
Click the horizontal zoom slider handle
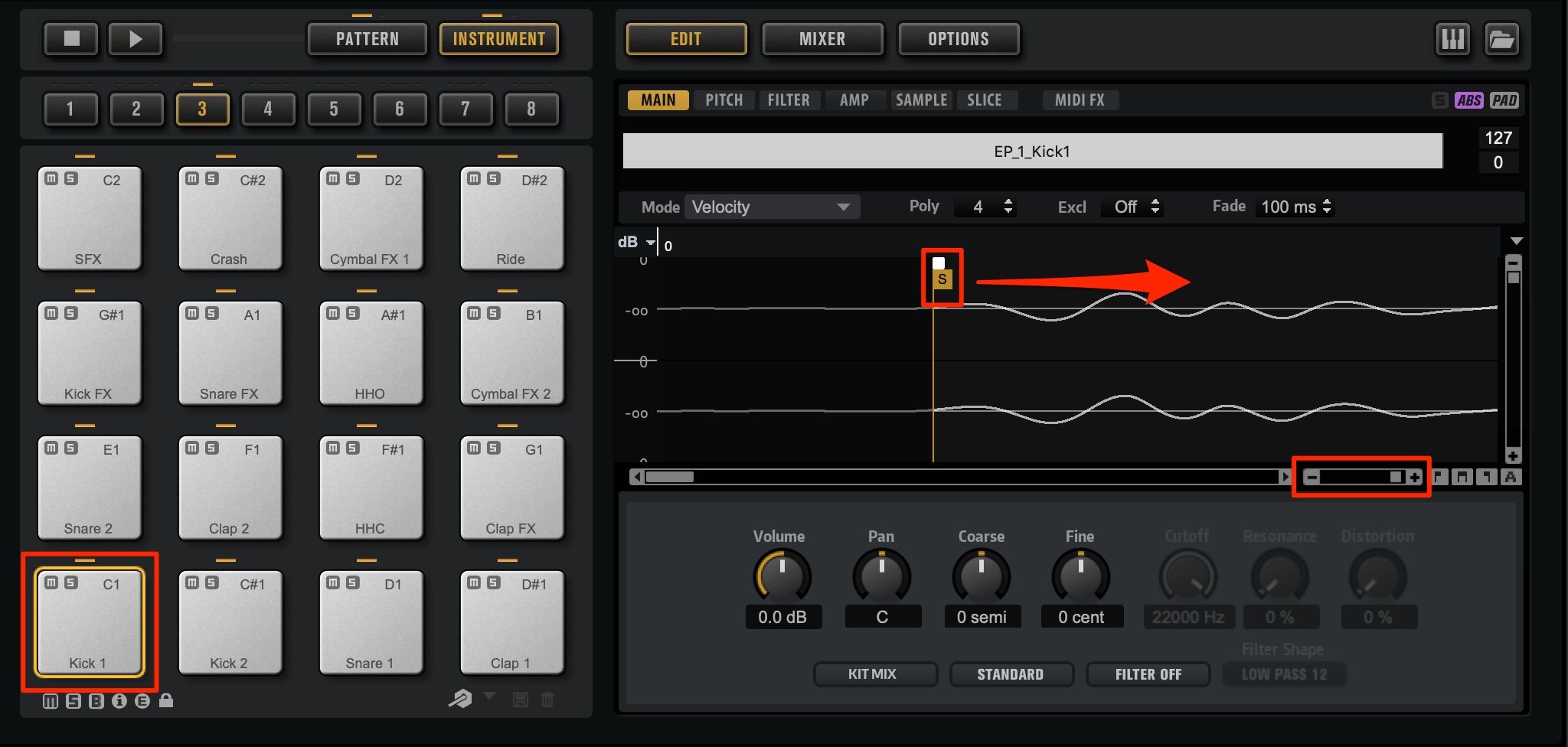click(x=1396, y=477)
